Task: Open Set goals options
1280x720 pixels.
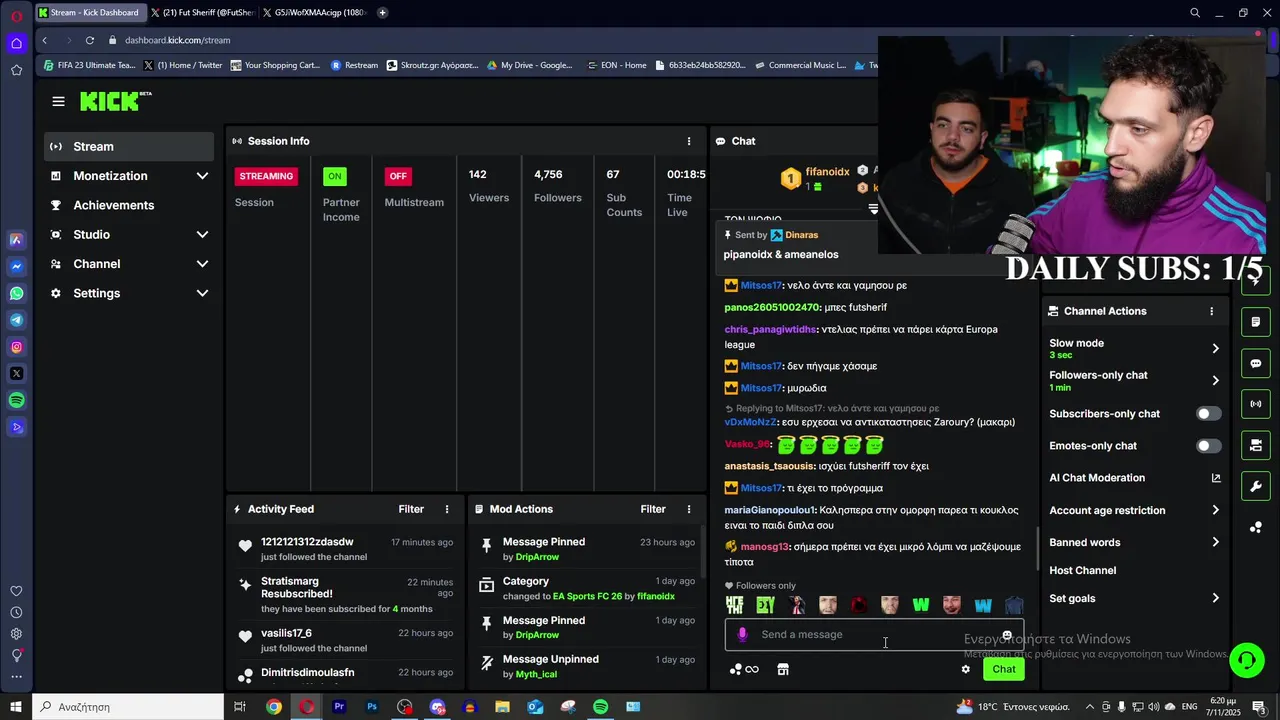Action: tap(1135, 598)
